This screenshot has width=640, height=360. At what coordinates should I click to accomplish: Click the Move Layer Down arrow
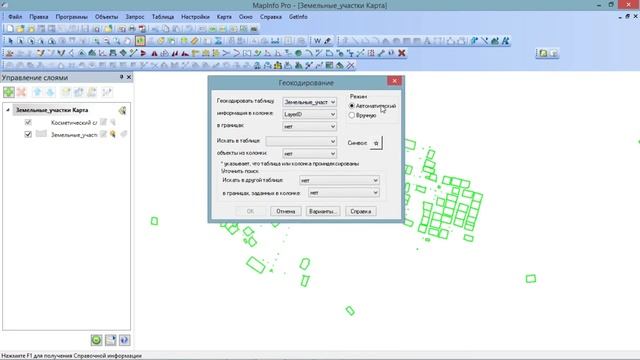click(50, 92)
